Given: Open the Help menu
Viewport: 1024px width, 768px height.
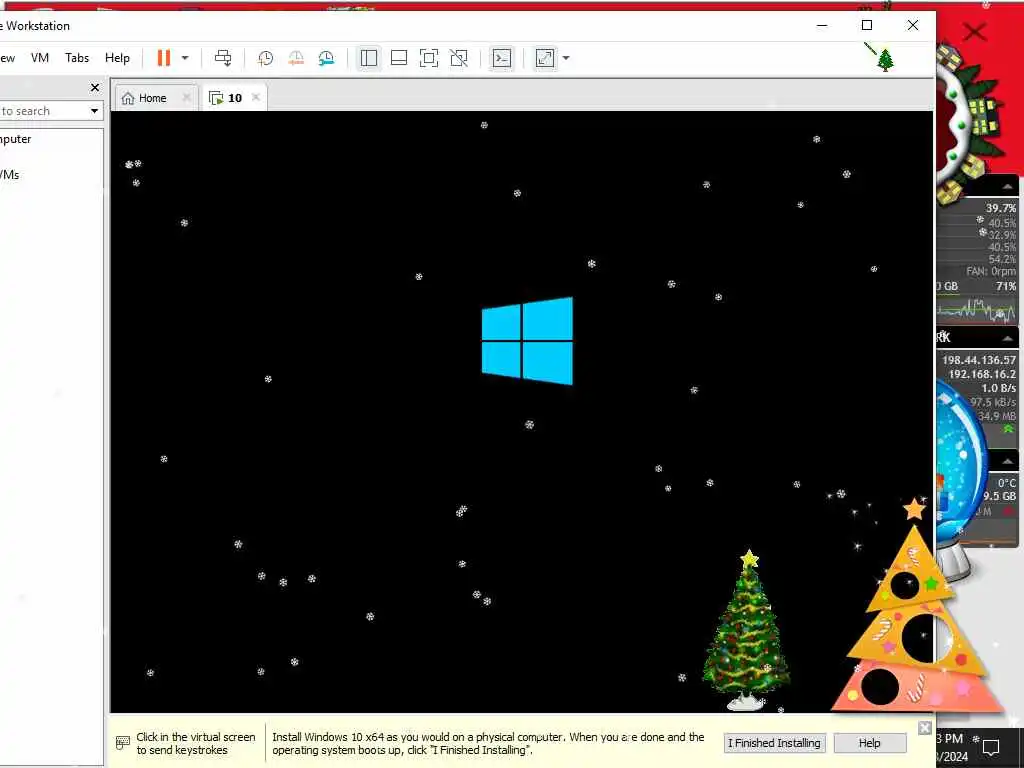Looking at the screenshot, I should click(x=118, y=57).
